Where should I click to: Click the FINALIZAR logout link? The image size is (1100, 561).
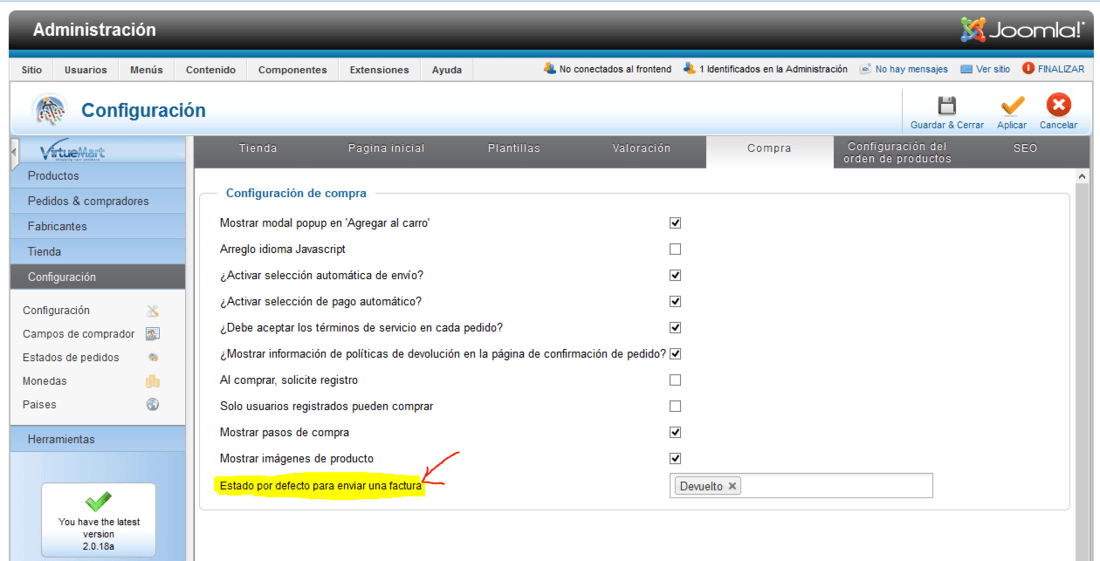click(1061, 69)
